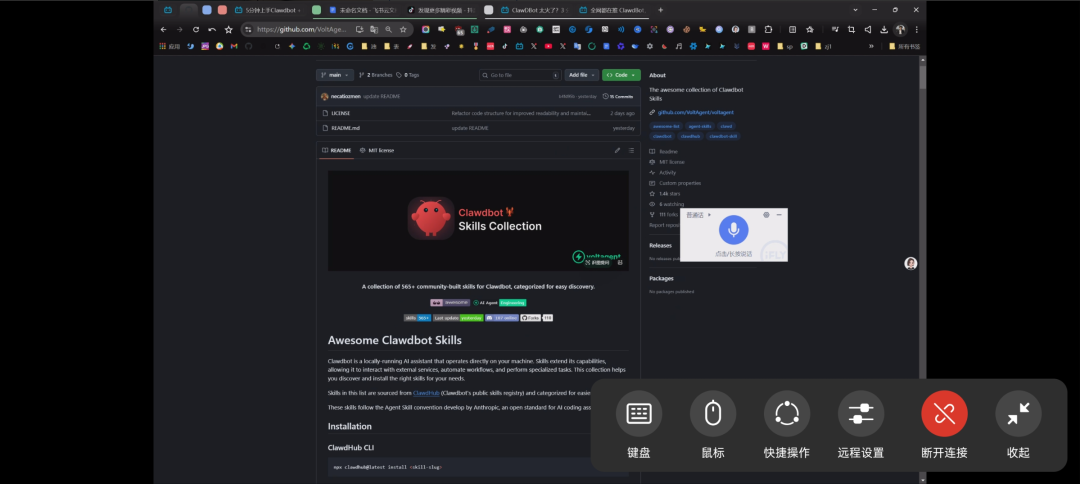
Task: Expand the Add file dropdown
Action: click(x=581, y=75)
